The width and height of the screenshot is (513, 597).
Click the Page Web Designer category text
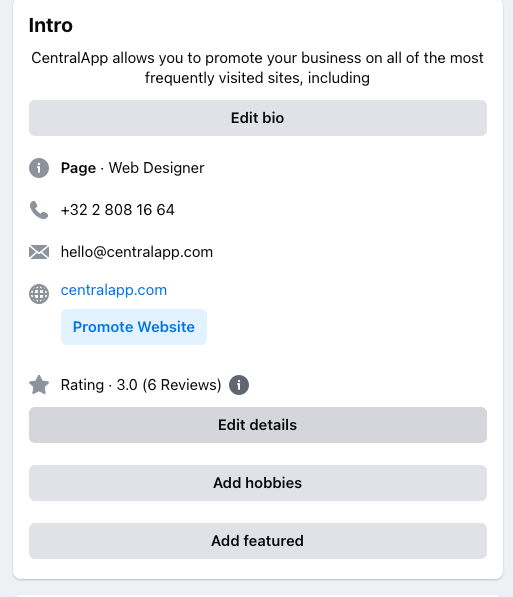pyautogui.click(x=133, y=168)
